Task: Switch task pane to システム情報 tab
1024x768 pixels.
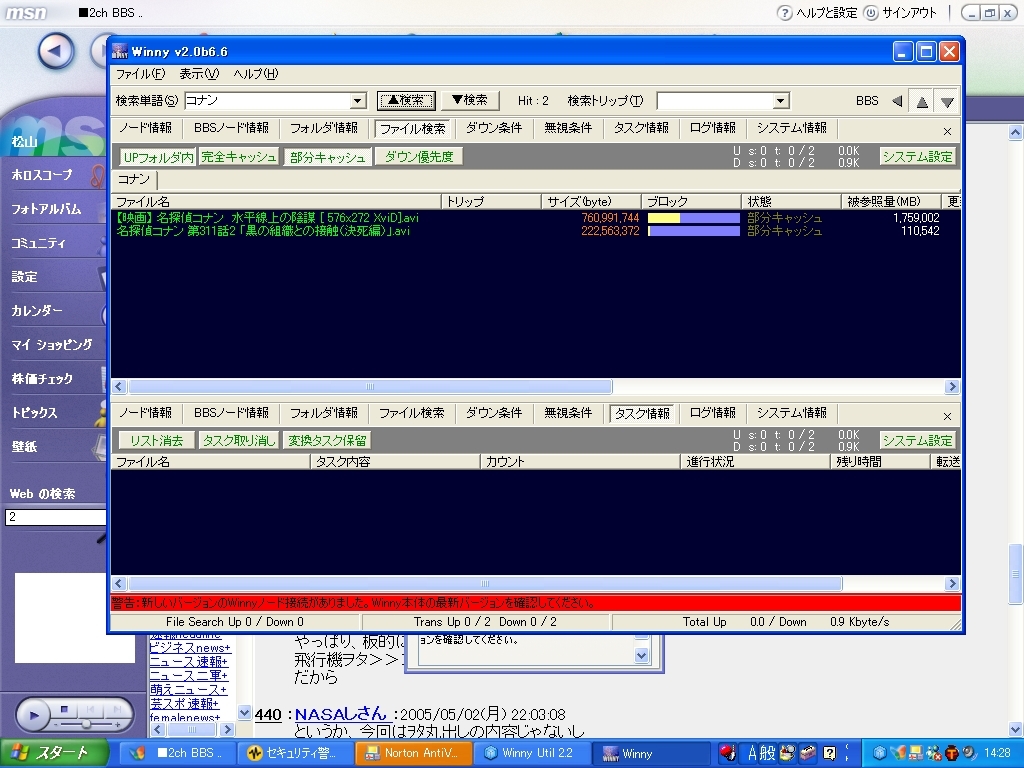Action: [792, 413]
